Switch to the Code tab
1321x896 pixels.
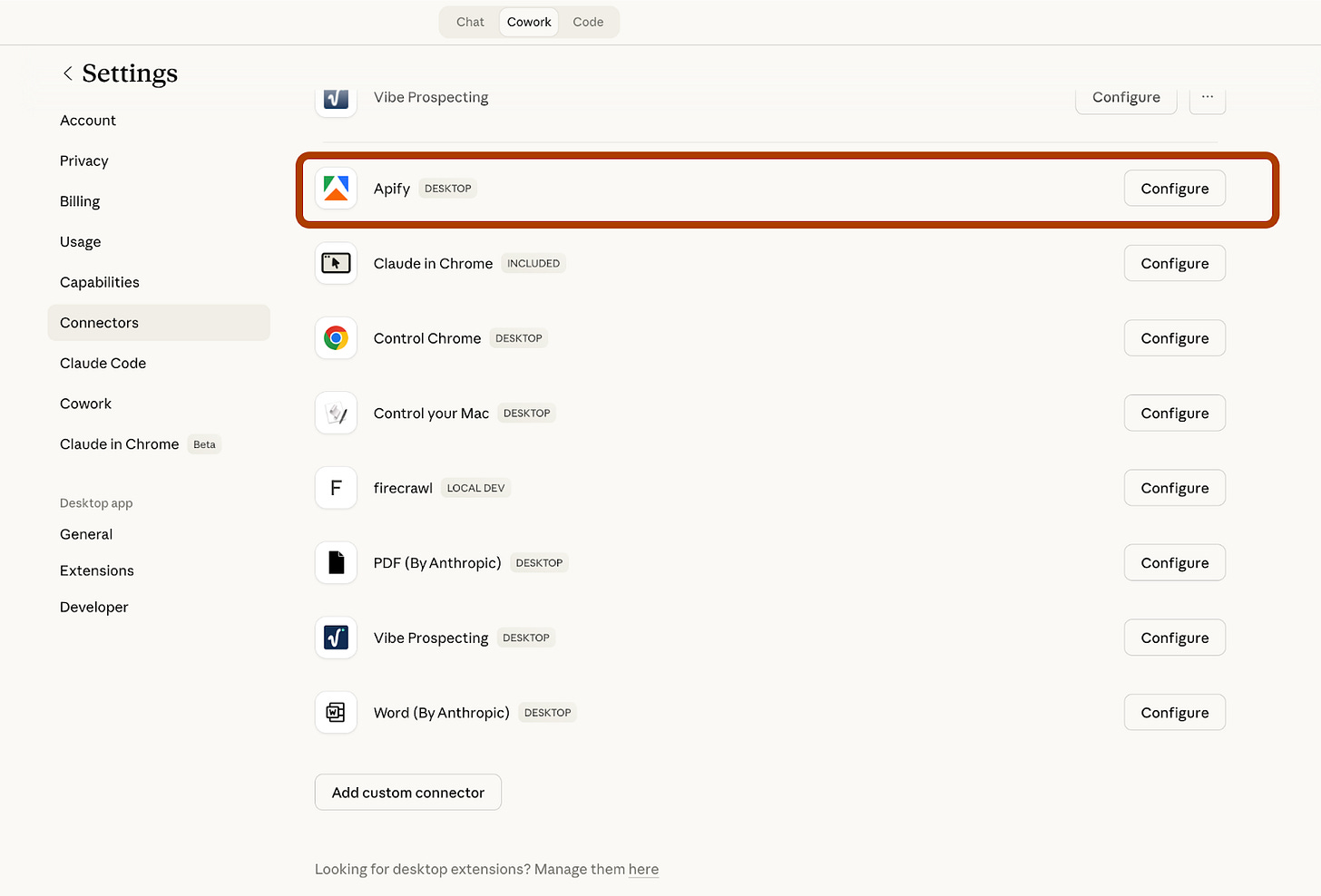point(588,22)
